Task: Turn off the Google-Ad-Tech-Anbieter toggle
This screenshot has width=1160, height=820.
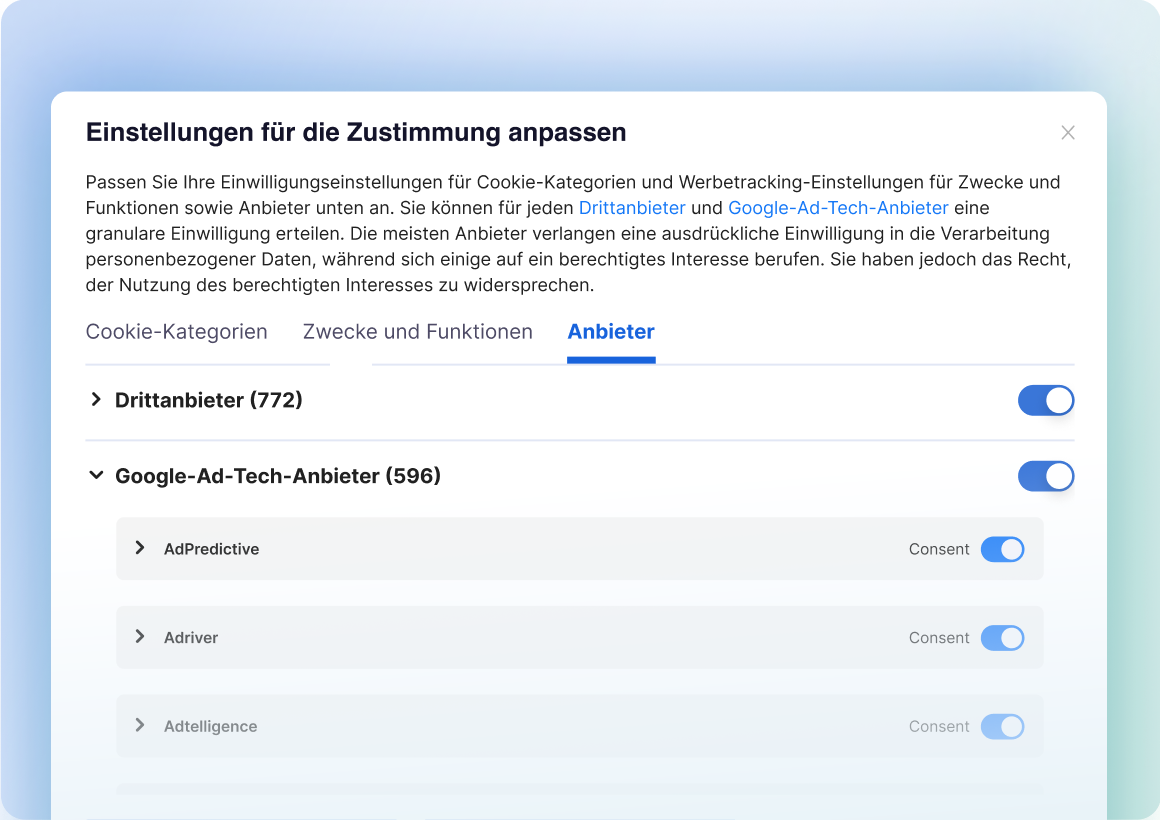Action: coord(1046,476)
